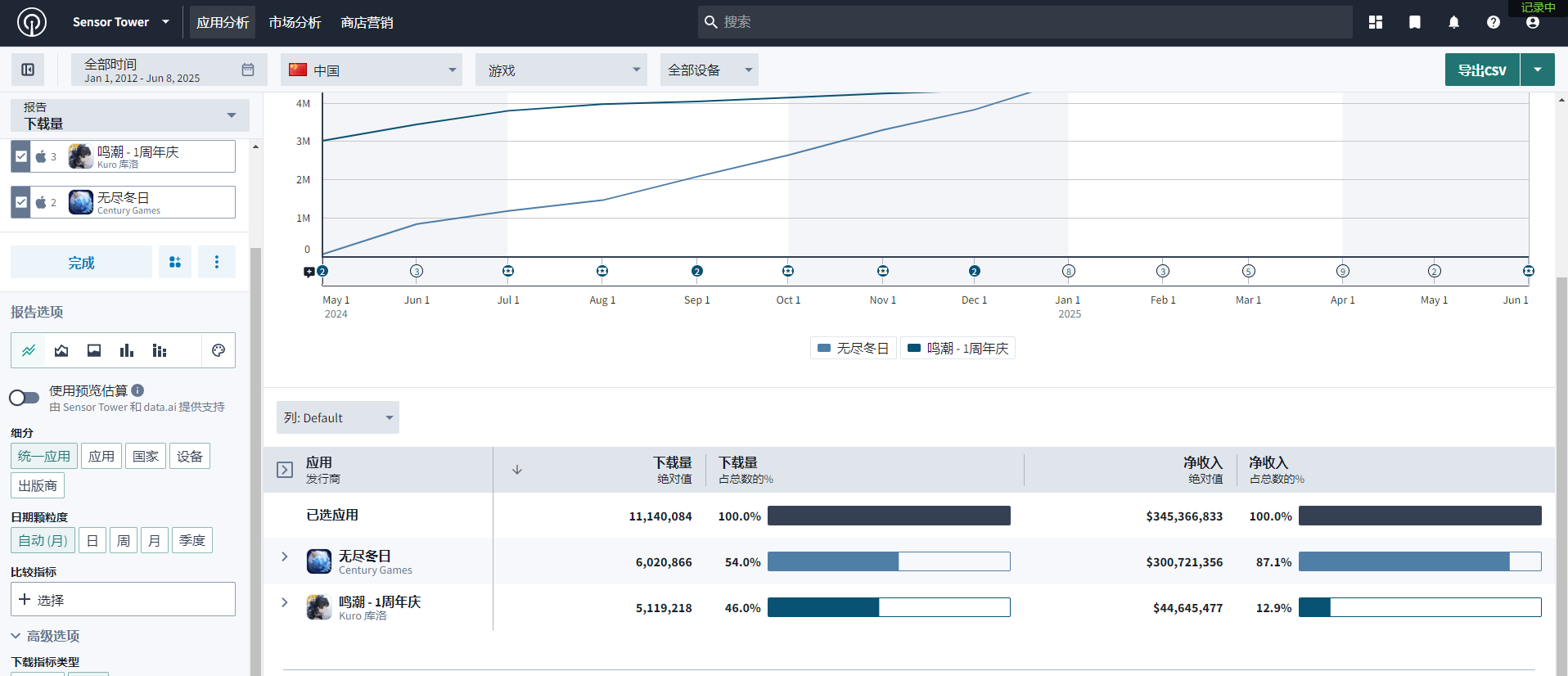This screenshot has height=676, width=1568.
Task: Open the notifications bell icon
Action: tap(1454, 22)
